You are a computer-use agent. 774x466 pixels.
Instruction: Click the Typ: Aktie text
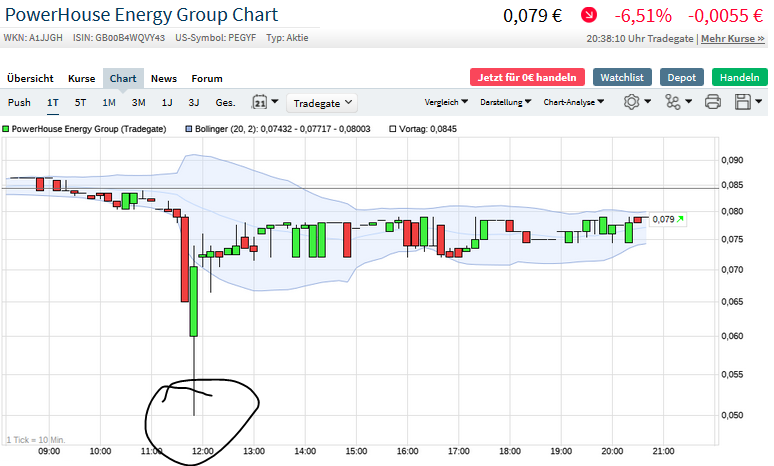click(x=287, y=38)
